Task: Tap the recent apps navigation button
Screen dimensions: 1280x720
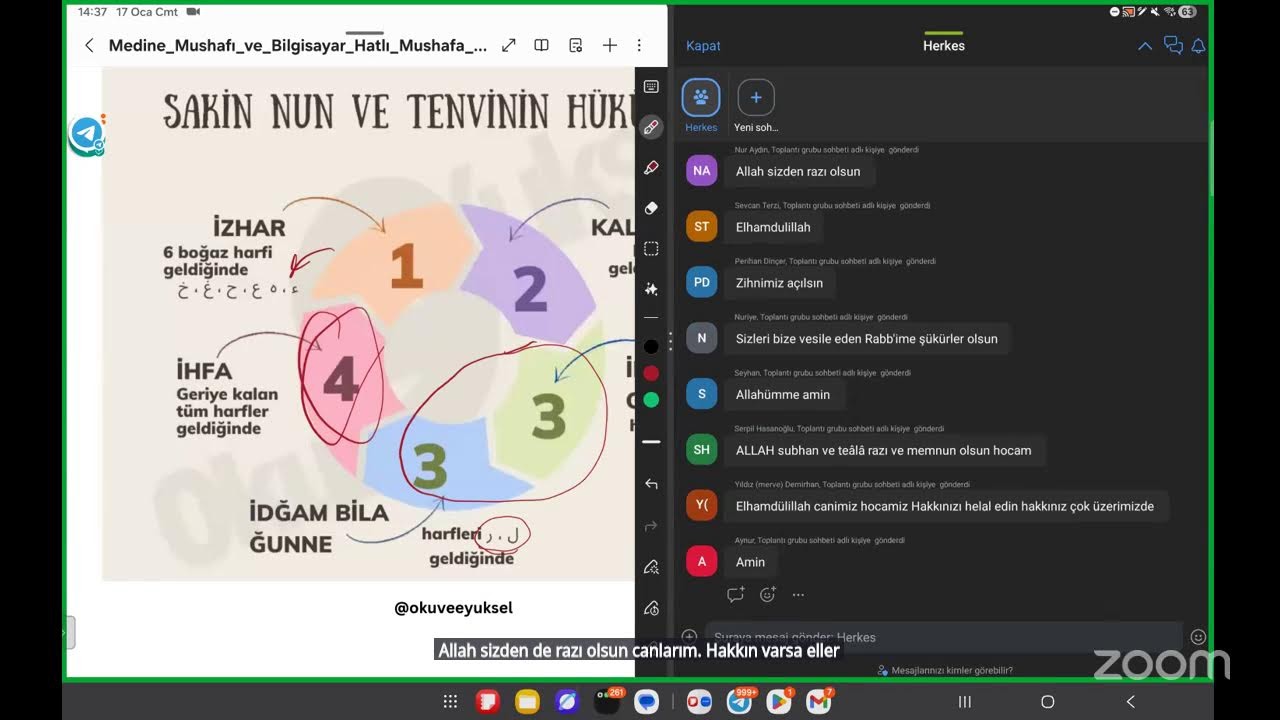Action: tap(965, 702)
